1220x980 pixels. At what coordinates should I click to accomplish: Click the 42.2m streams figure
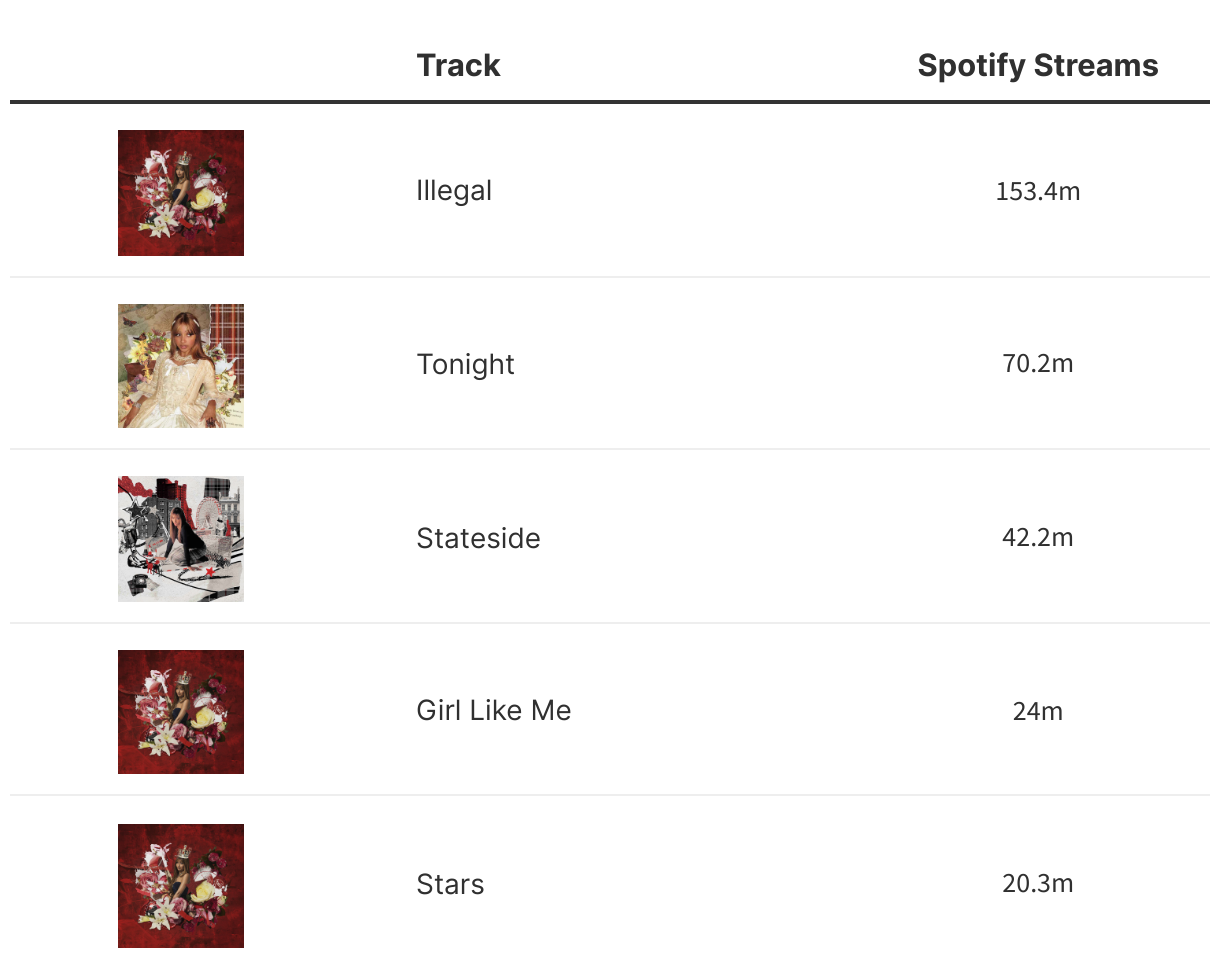pos(1037,538)
